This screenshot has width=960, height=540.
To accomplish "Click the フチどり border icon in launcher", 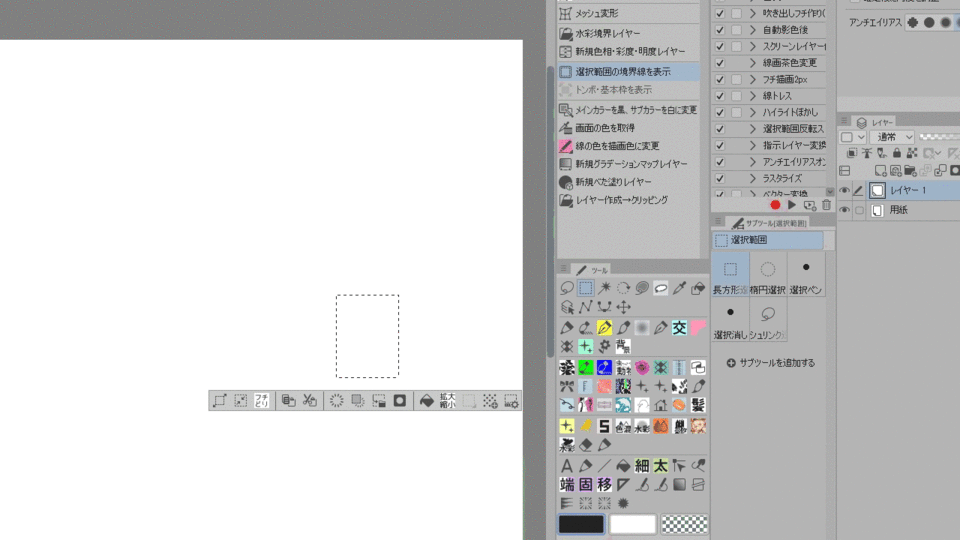I will [261, 400].
